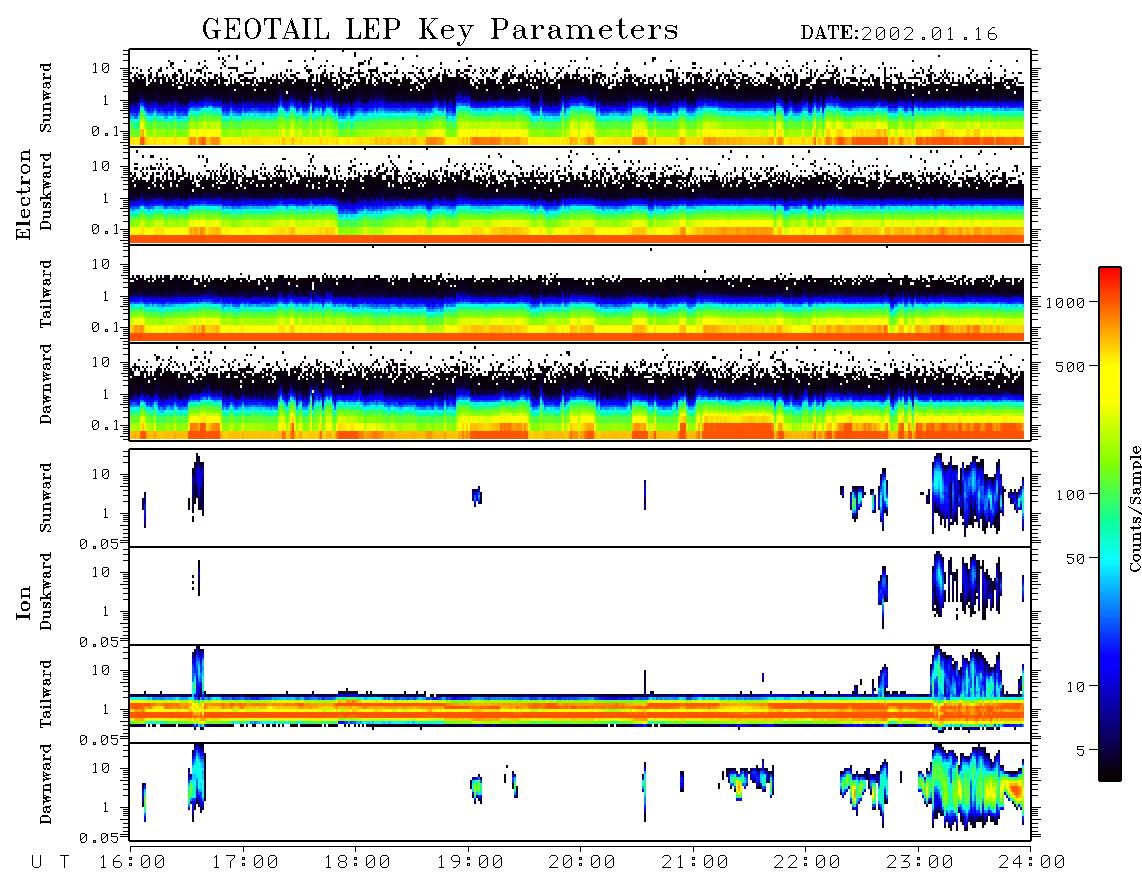Click the 18:00 time tick label
The height and width of the screenshot is (880, 1142).
(357, 863)
